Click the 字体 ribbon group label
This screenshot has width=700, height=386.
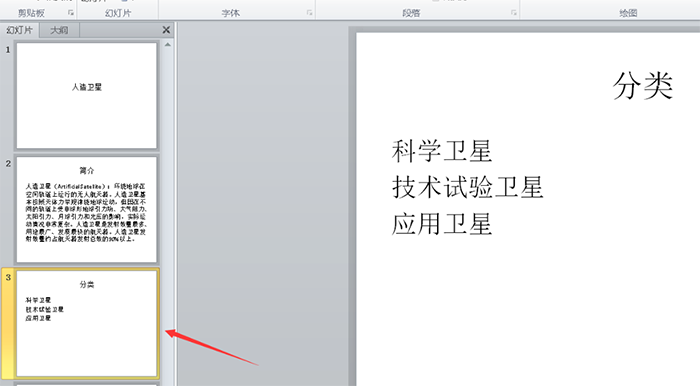(231, 13)
